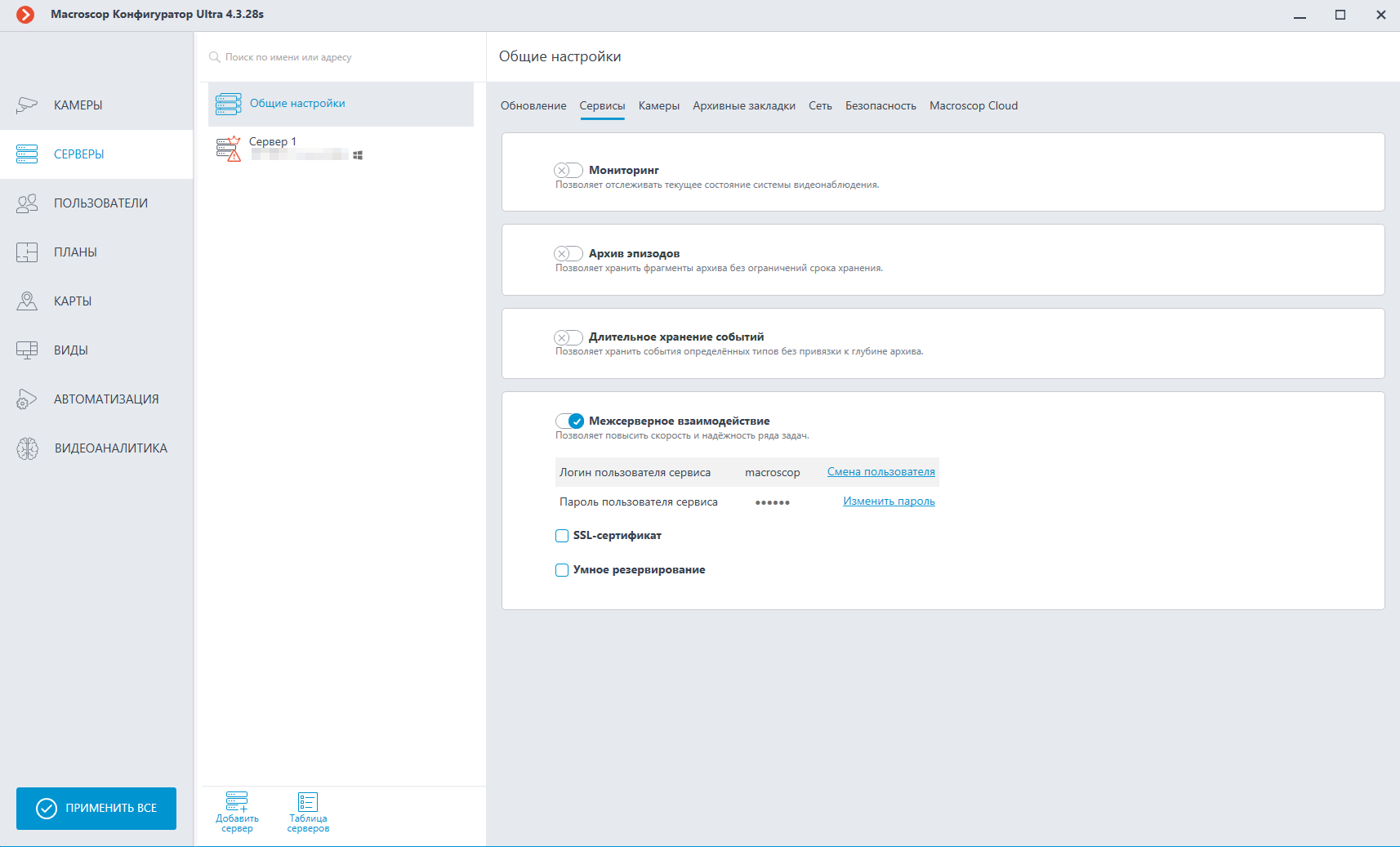Open the Камеры tab
The height and width of the screenshot is (847, 1400).
(x=659, y=106)
